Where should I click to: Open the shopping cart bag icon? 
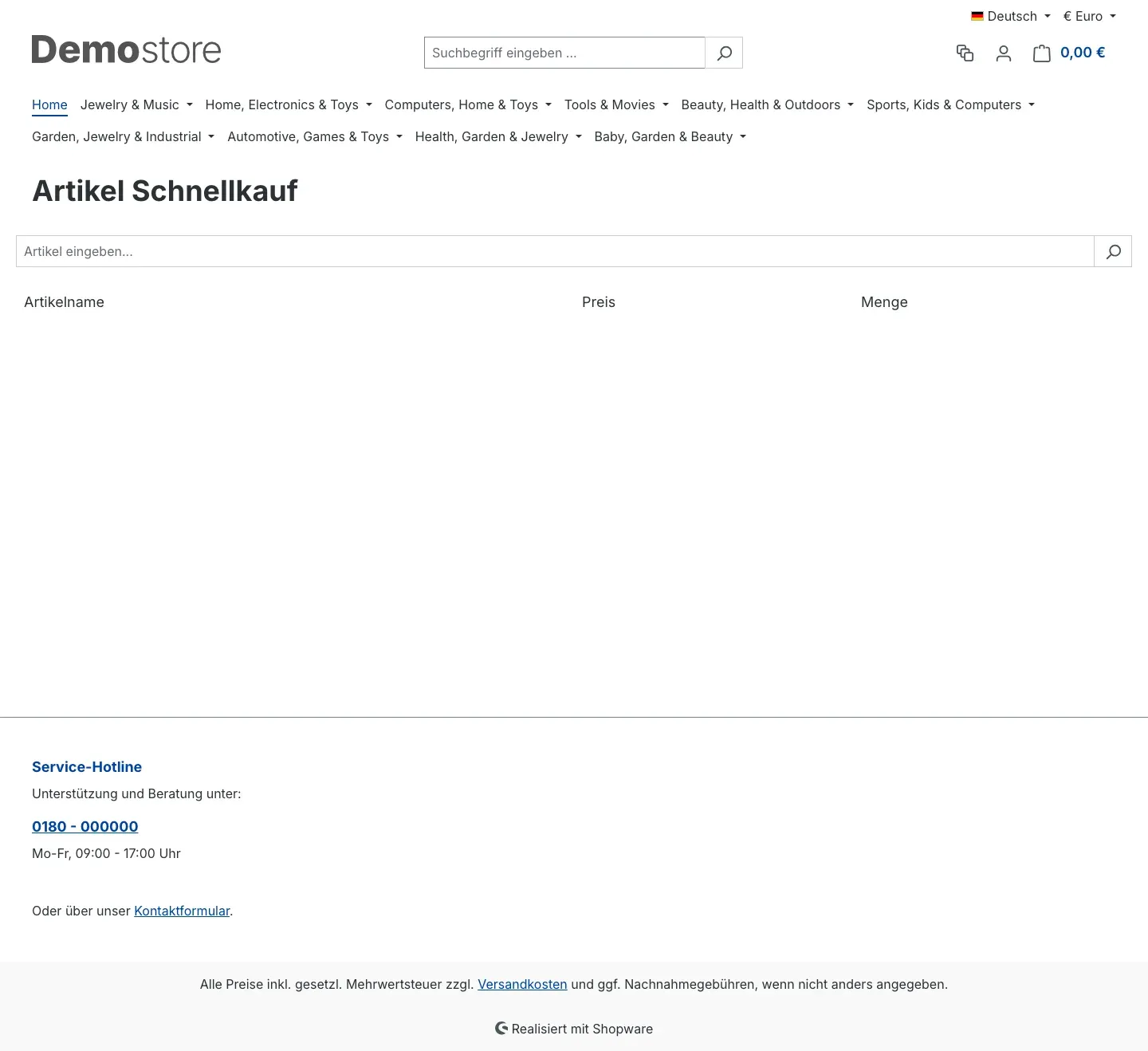1041,53
